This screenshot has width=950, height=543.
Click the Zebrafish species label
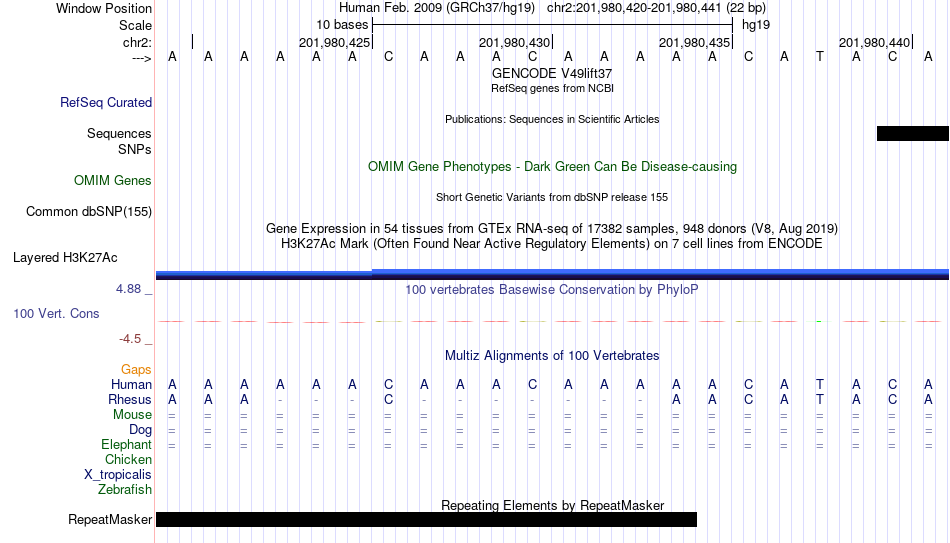pyautogui.click(x=125, y=490)
